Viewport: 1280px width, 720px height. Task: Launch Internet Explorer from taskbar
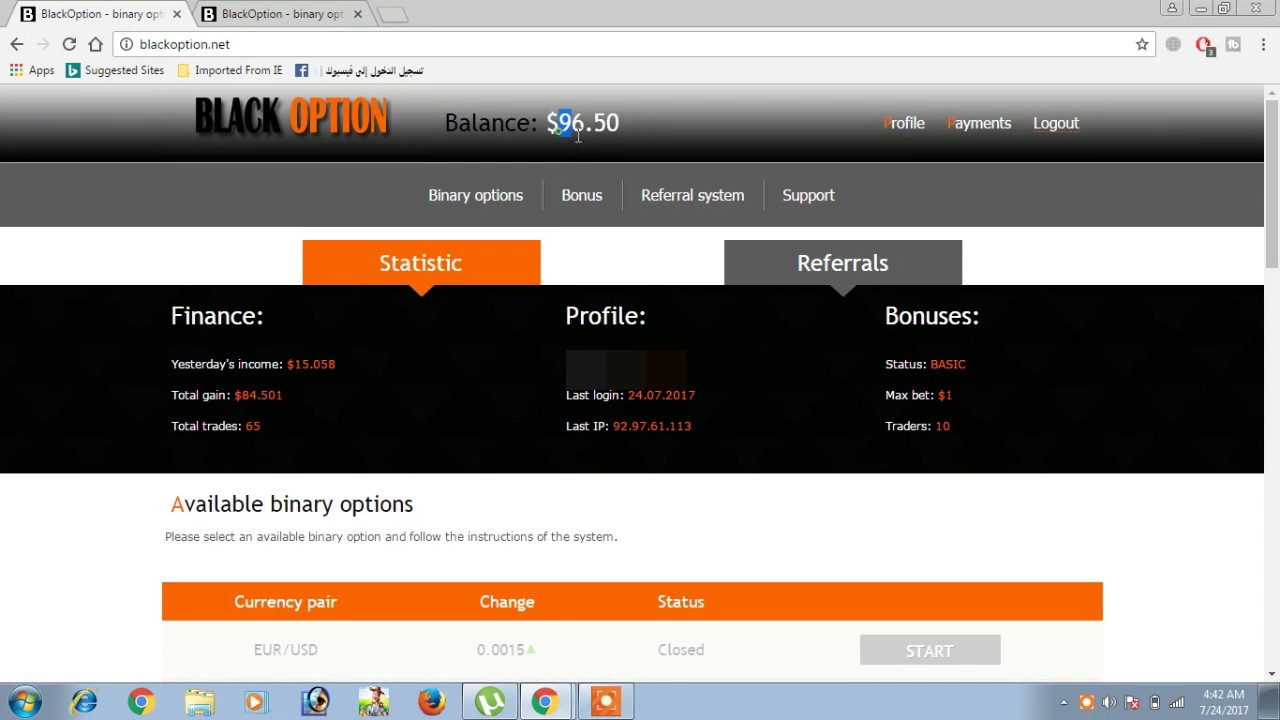click(x=84, y=702)
